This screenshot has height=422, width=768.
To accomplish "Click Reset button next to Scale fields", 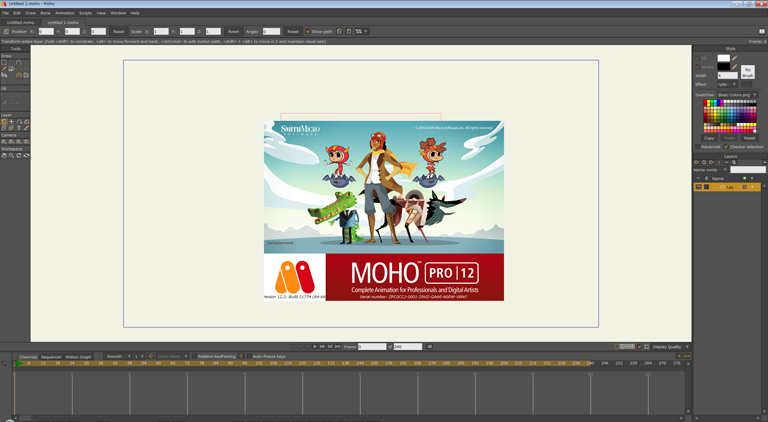I will pos(234,31).
